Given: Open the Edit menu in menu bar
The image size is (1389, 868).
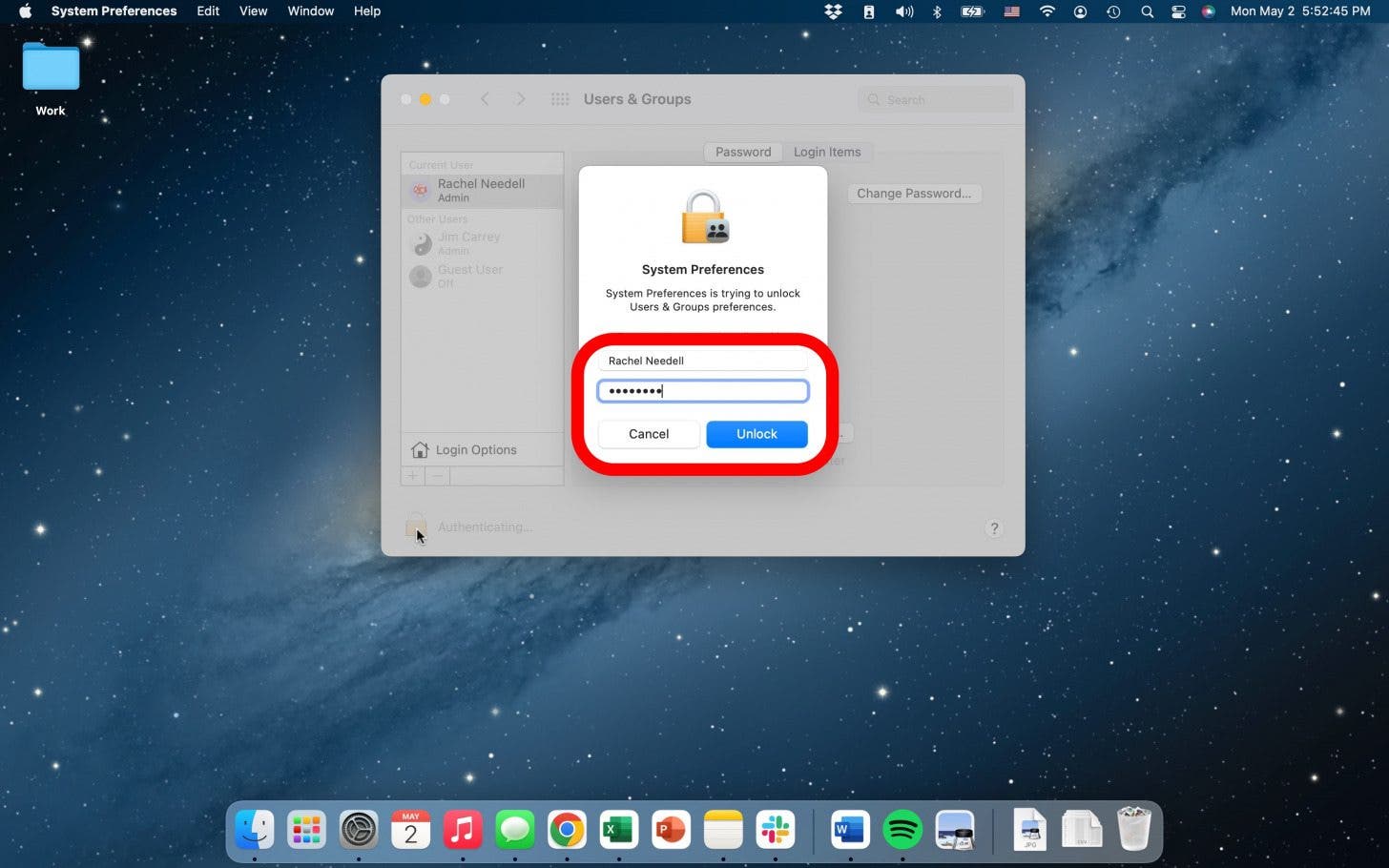Looking at the screenshot, I should (208, 11).
